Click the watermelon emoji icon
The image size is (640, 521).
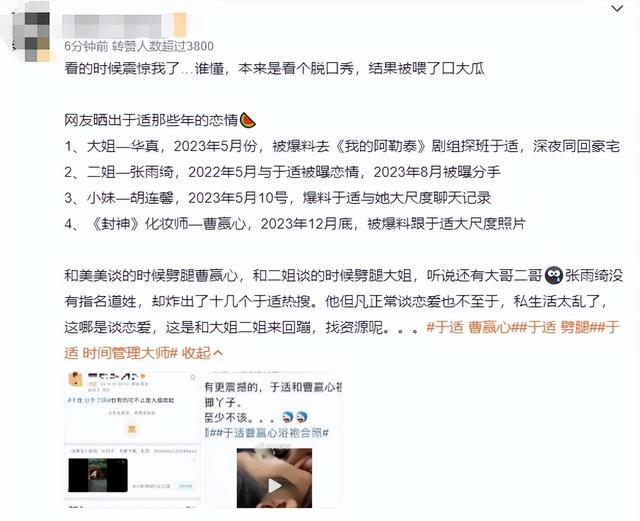coord(248,120)
